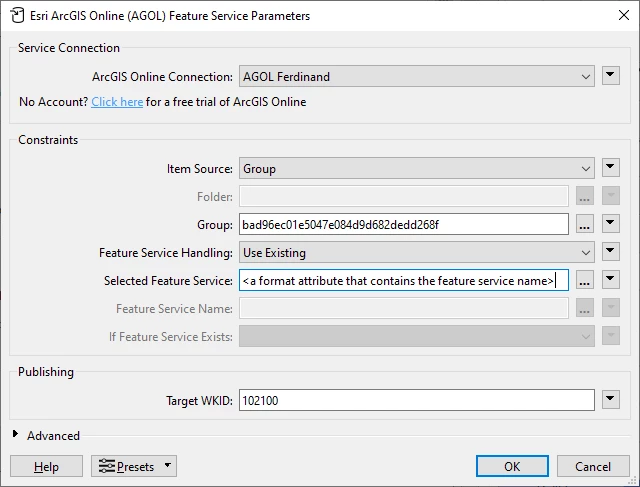
Task: Open options arrow beside Group field
Action: click(x=610, y=223)
